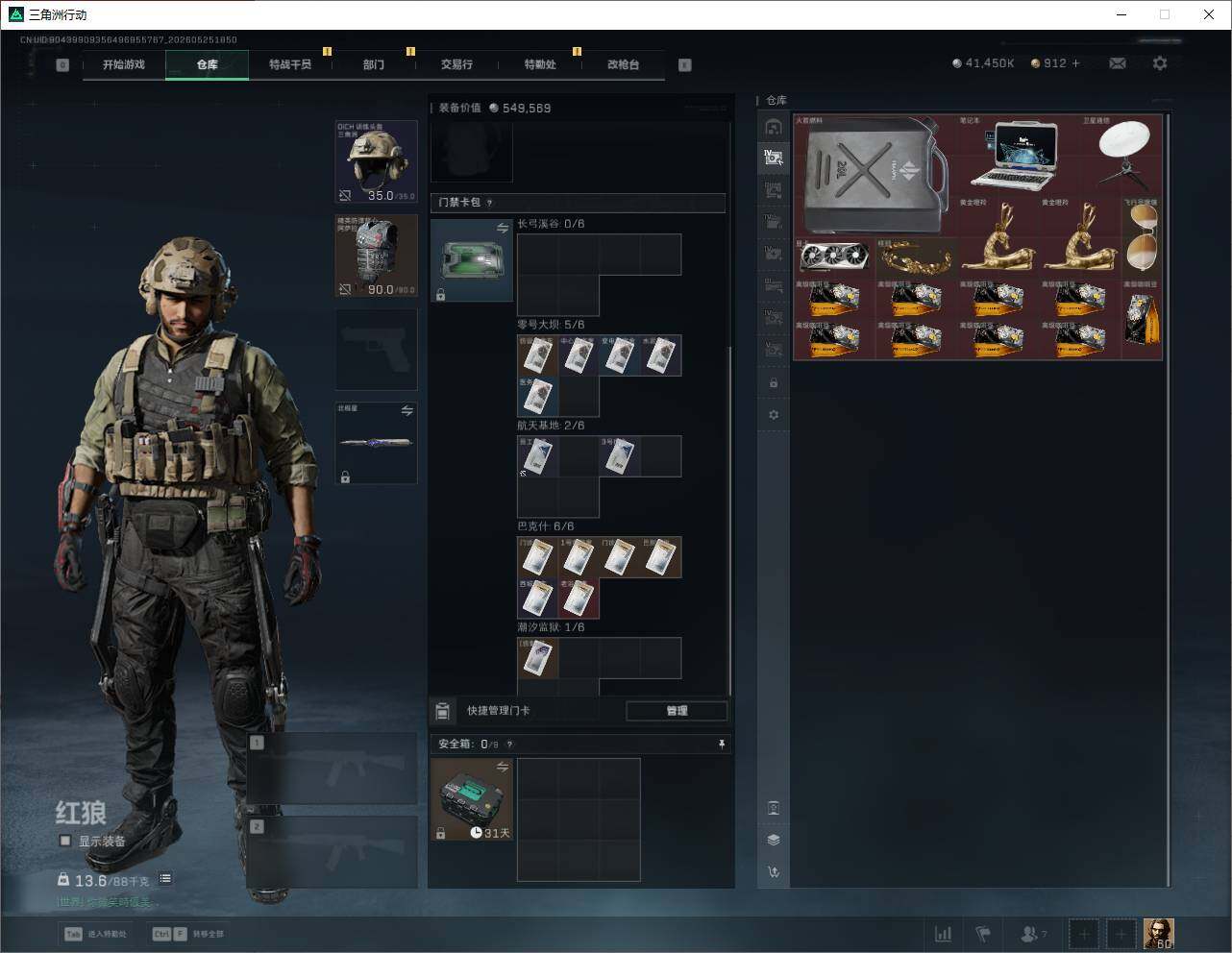Open the 部门 tab
The width and height of the screenshot is (1232, 953).
point(374,64)
